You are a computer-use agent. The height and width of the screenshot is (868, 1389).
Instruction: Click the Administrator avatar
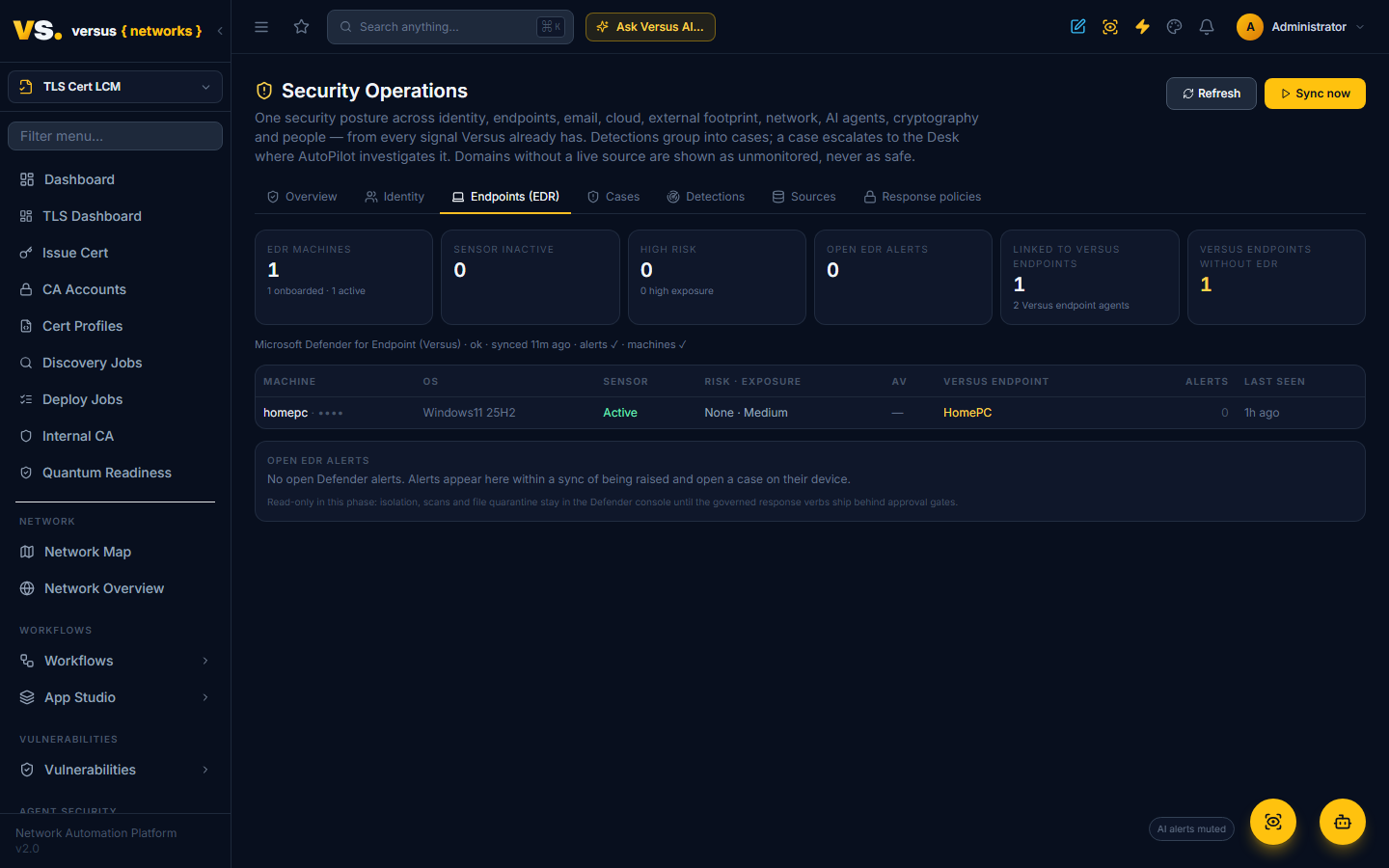pyautogui.click(x=1250, y=27)
